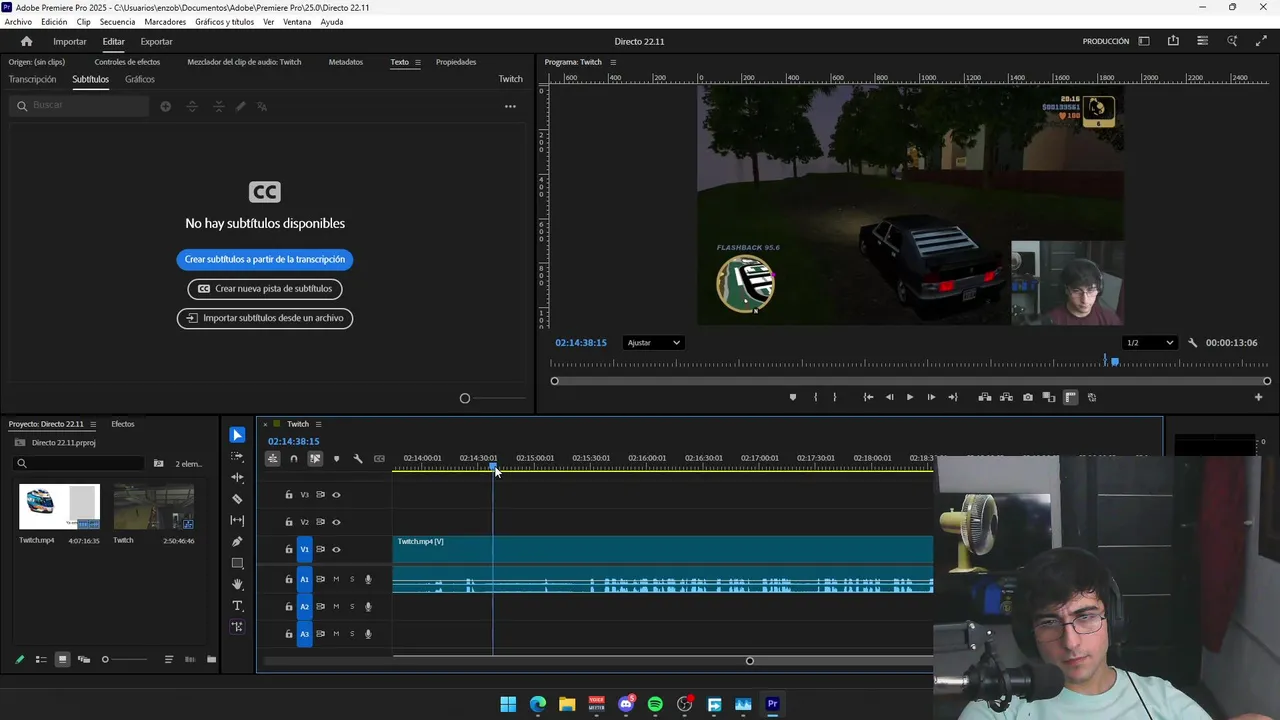1280x720 pixels.
Task: Open Microsoft Edge from the taskbar
Action: click(x=538, y=704)
